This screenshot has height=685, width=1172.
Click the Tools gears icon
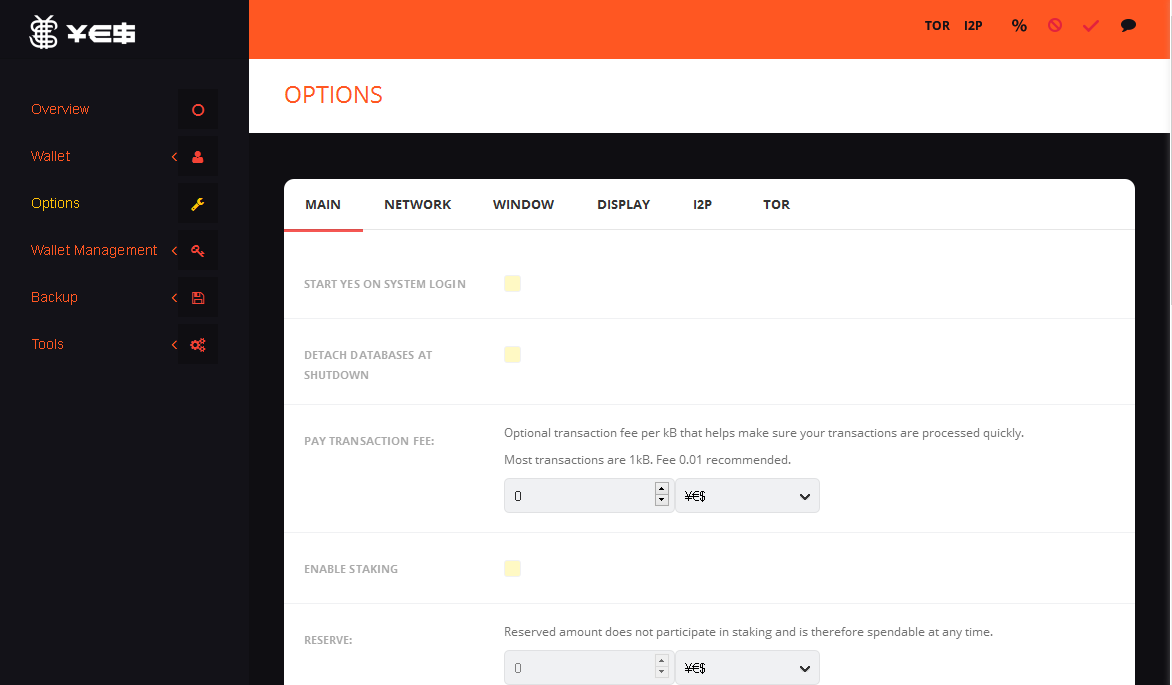coord(198,345)
